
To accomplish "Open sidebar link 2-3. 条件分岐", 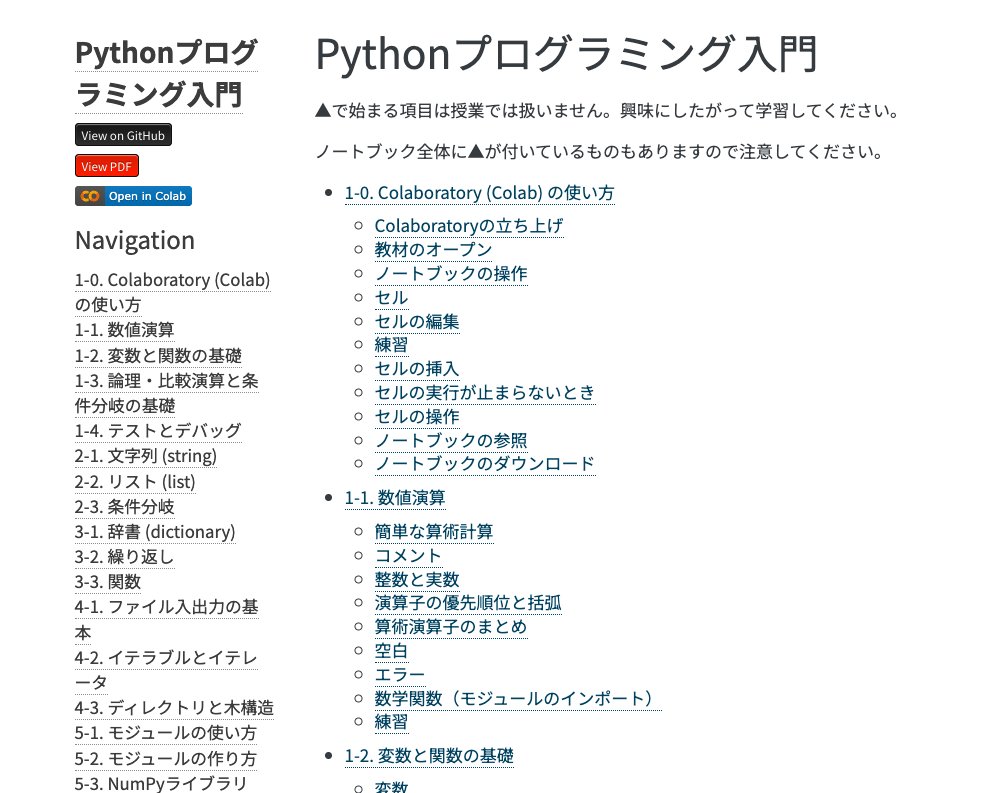I will click(x=124, y=507).
